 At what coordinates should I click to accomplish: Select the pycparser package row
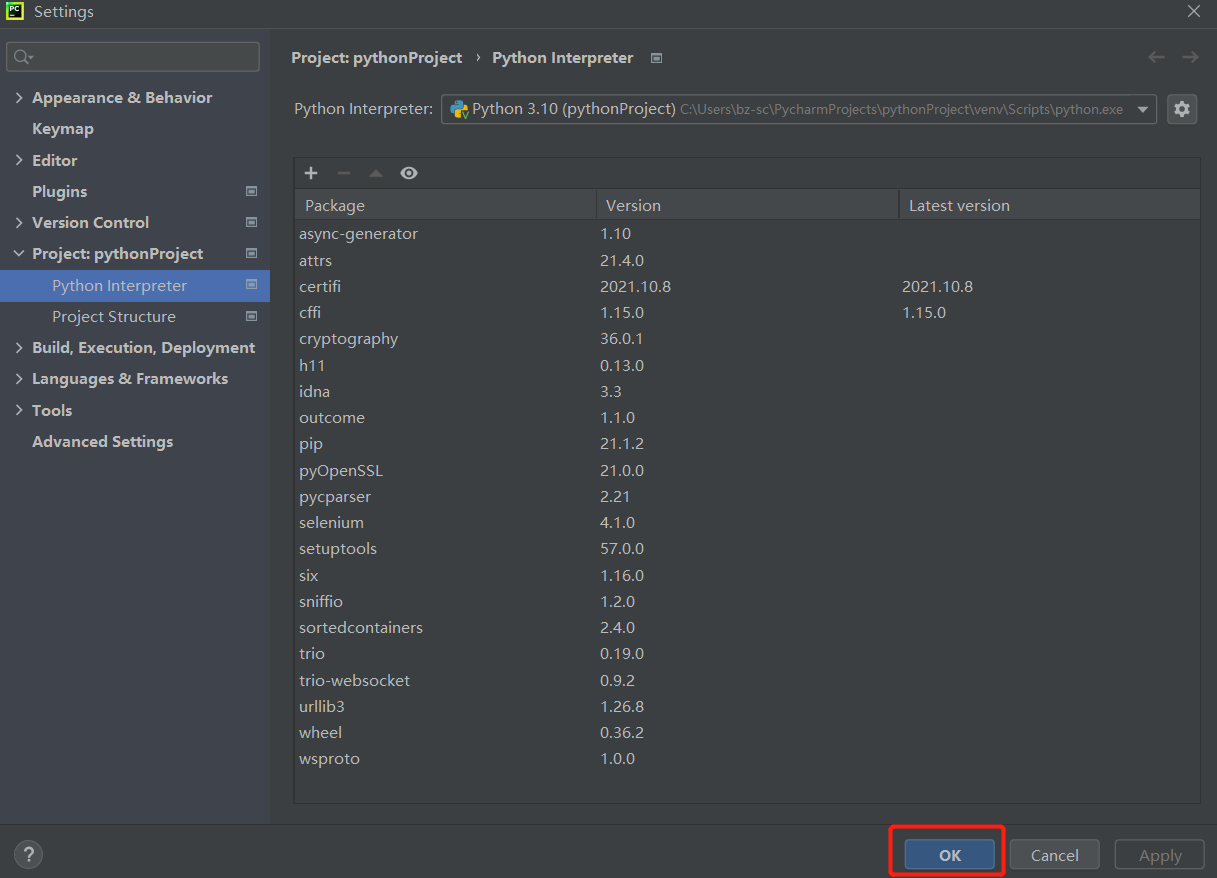747,496
